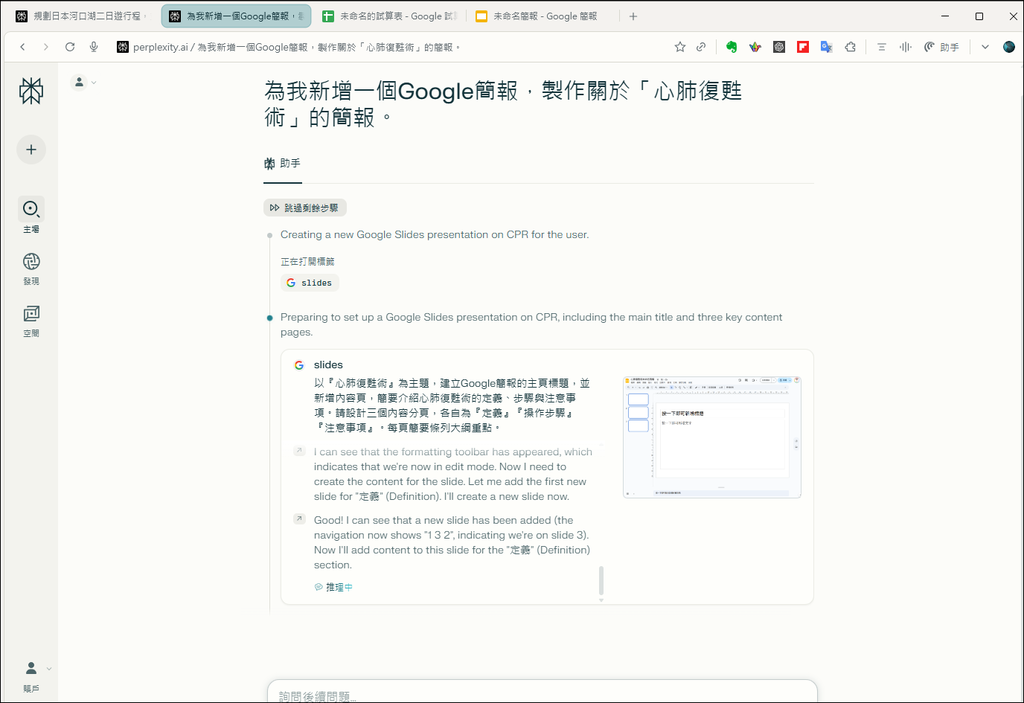The width and height of the screenshot is (1024, 703).
Task: Switch to 未命名的試算表 Google Sheets tab
Action: coord(390,16)
